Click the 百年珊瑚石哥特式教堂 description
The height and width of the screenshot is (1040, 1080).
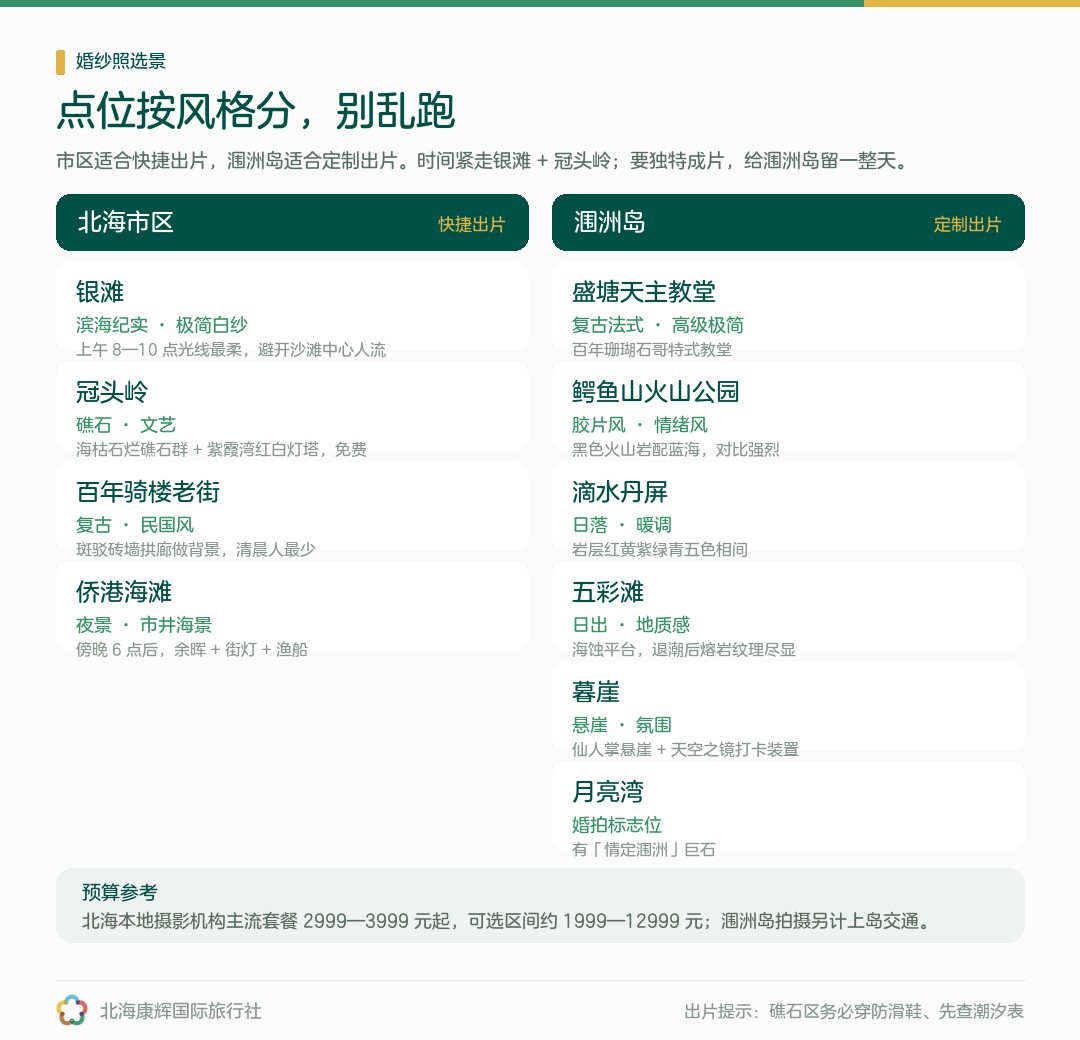pos(652,350)
